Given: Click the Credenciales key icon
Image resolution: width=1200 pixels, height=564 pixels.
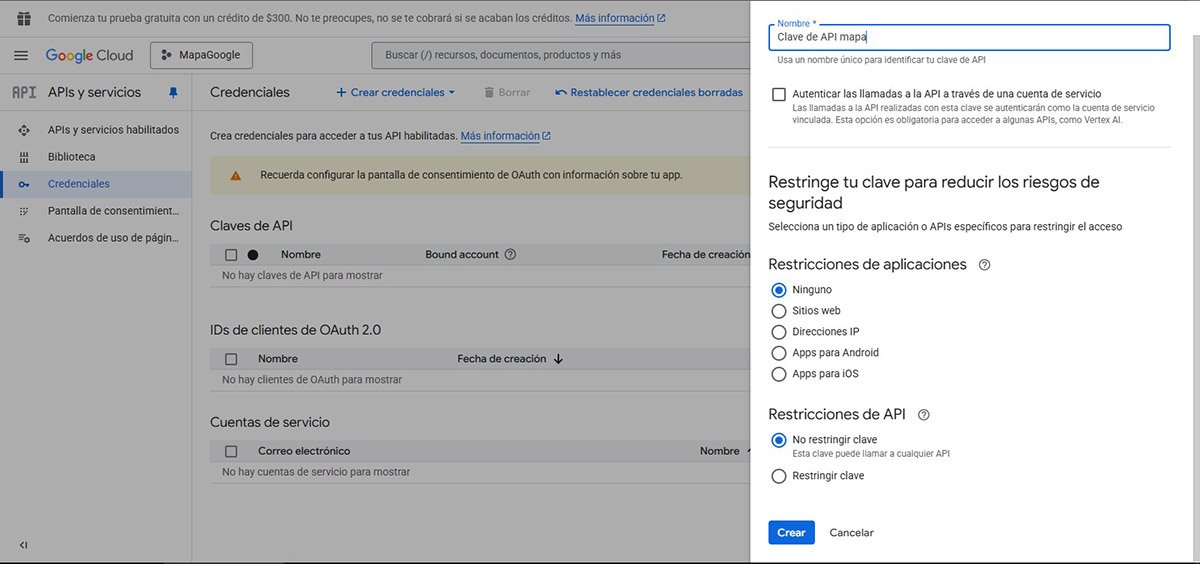Looking at the screenshot, I should tap(24, 184).
